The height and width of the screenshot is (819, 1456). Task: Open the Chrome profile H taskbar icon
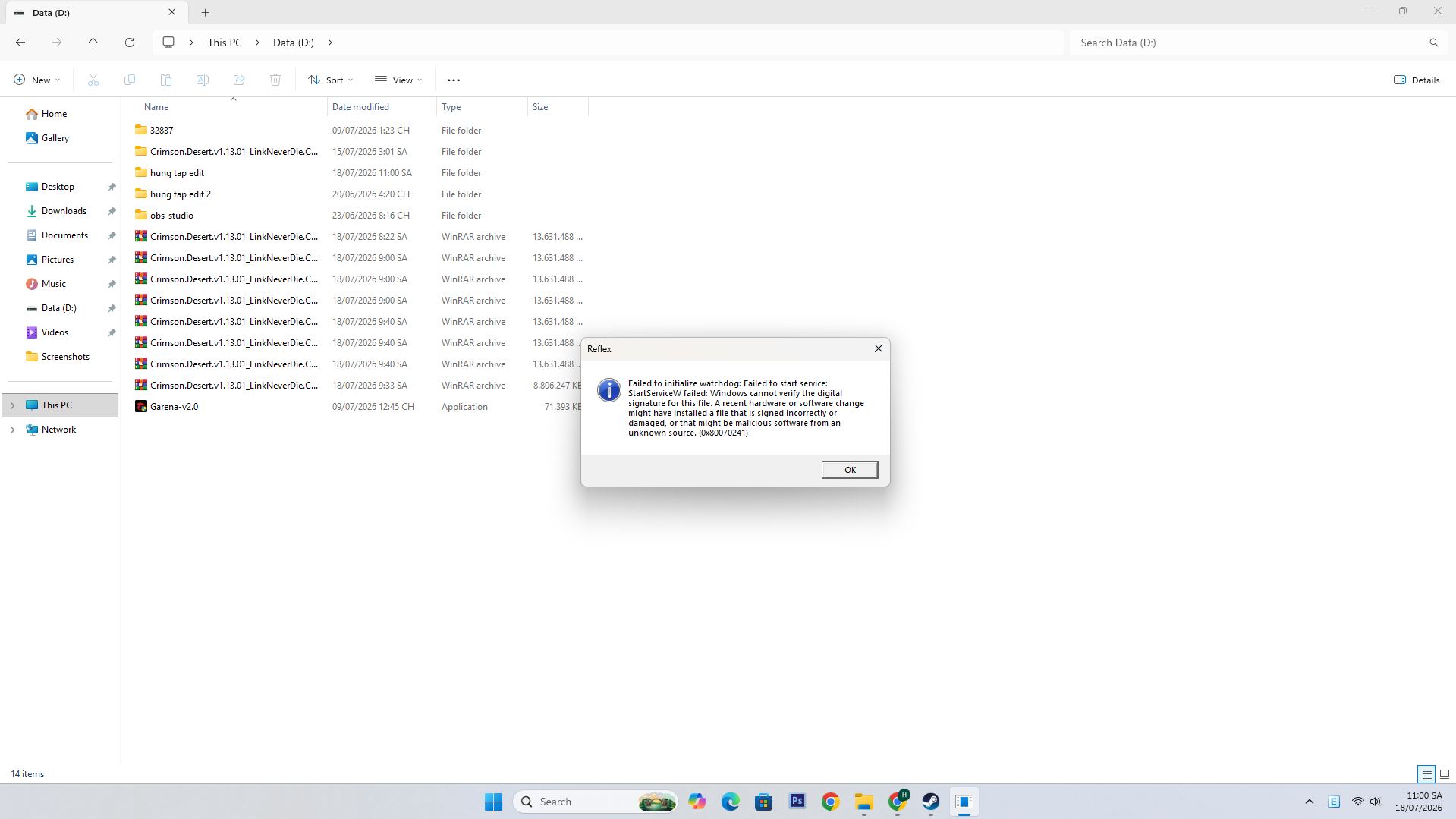(x=898, y=802)
